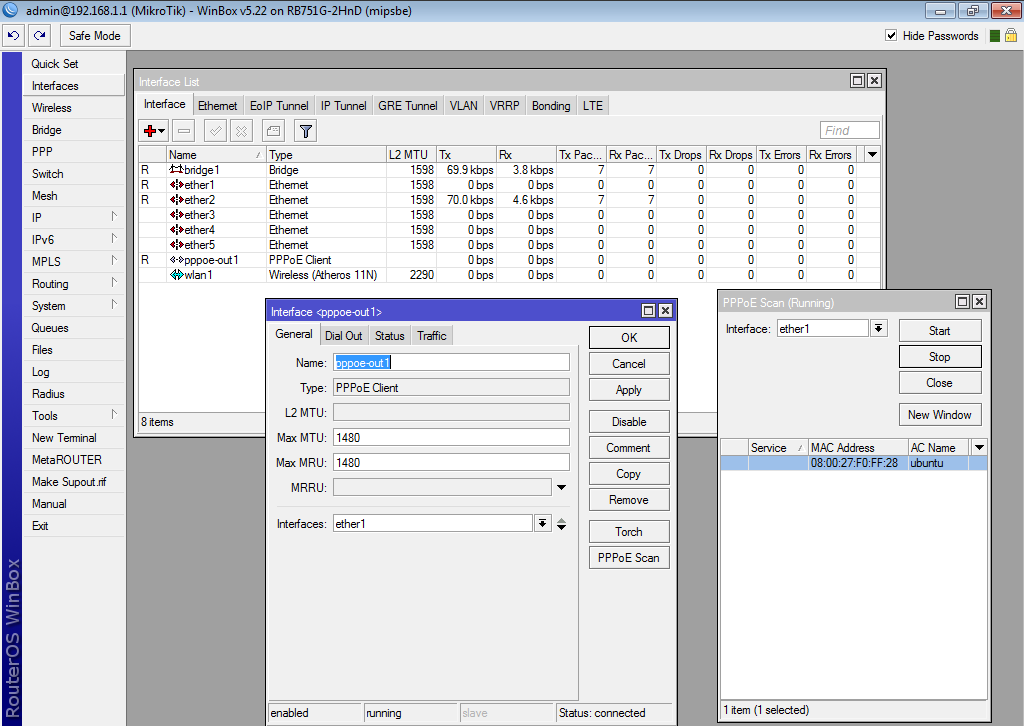This screenshot has height=726, width=1024.
Task: Click the green status indicator in top bar
Action: tap(995, 36)
